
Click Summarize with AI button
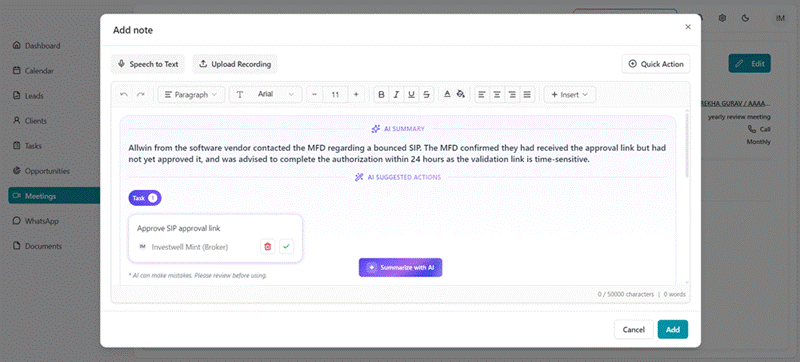pos(401,267)
